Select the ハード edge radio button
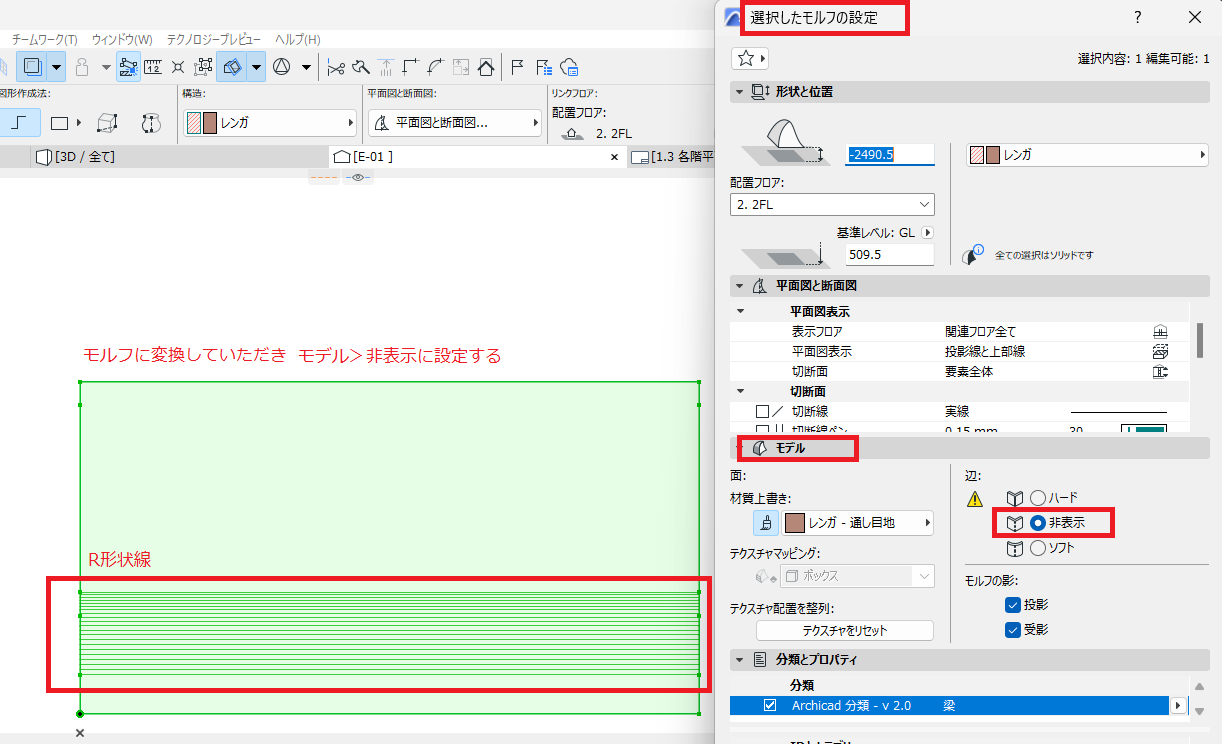This screenshot has height=744, width=1222. point(1038,498)
